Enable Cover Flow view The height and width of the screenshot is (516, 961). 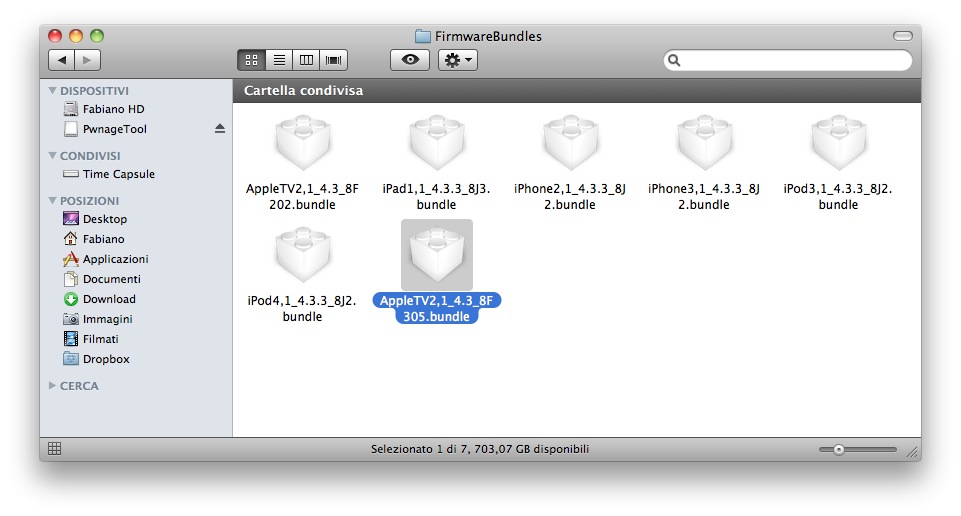tap(333, 60)
